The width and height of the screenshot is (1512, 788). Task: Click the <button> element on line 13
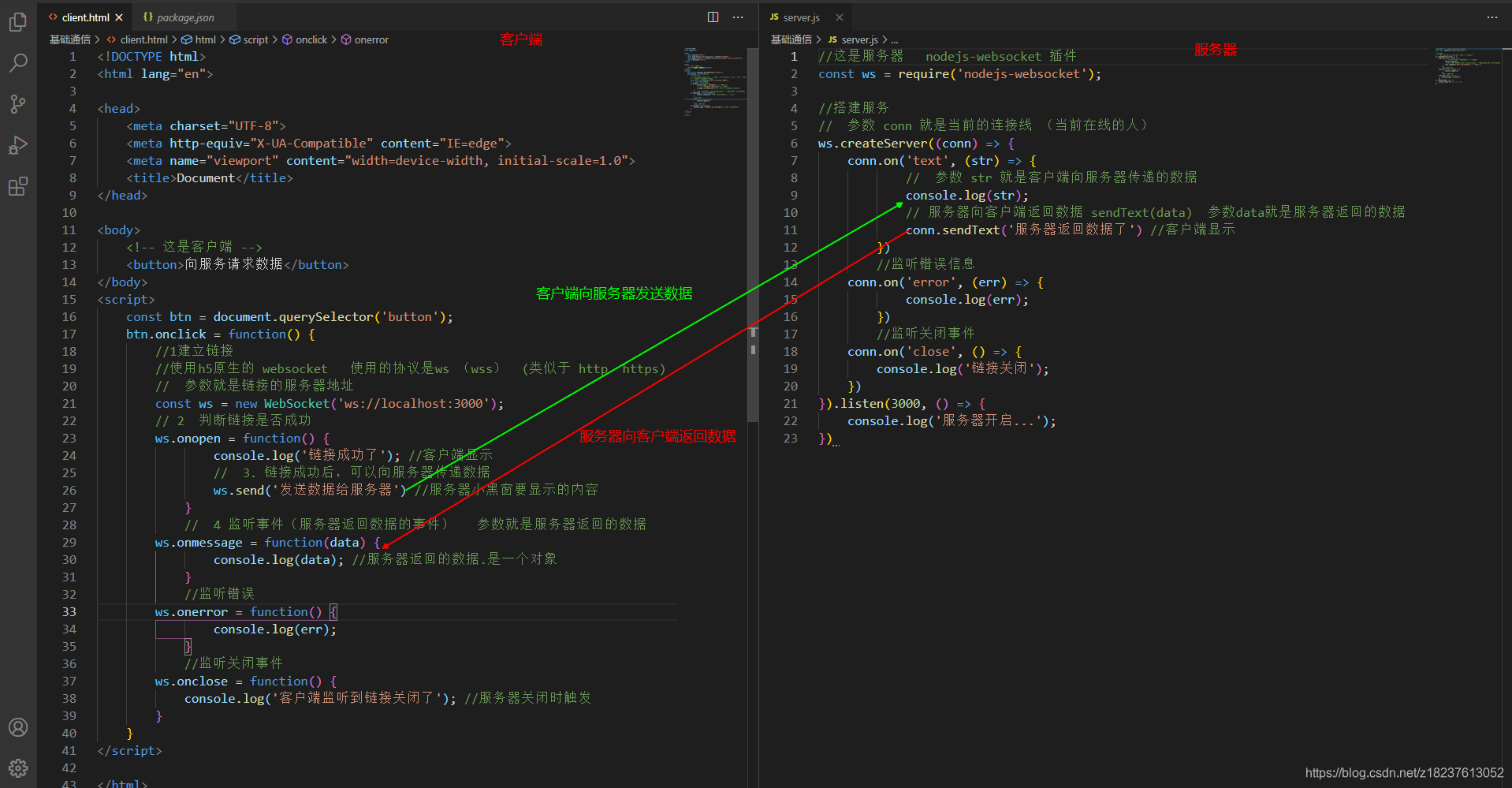[237, 265]
